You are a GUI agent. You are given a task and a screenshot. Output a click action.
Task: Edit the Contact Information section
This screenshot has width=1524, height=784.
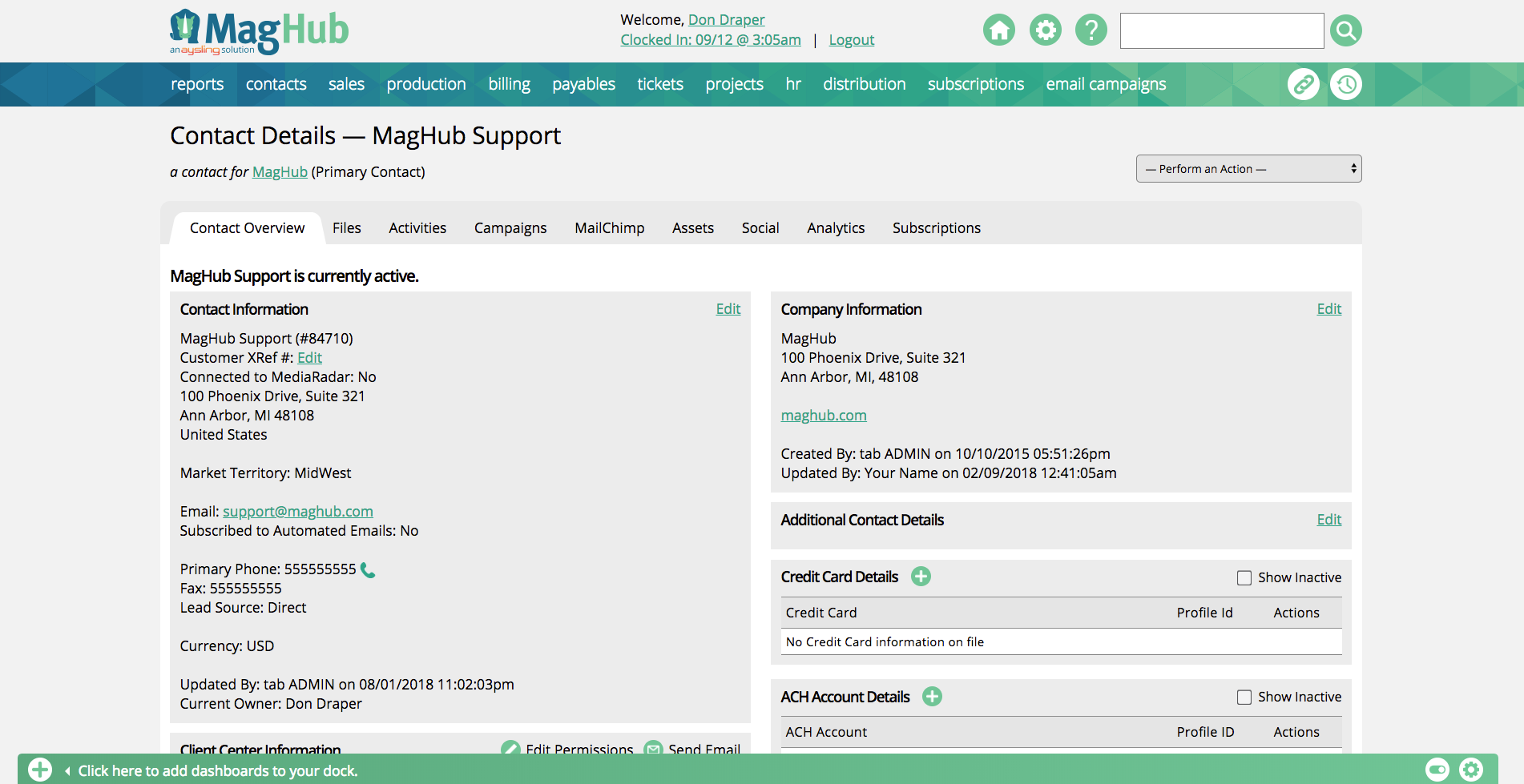tap(728, 309)
